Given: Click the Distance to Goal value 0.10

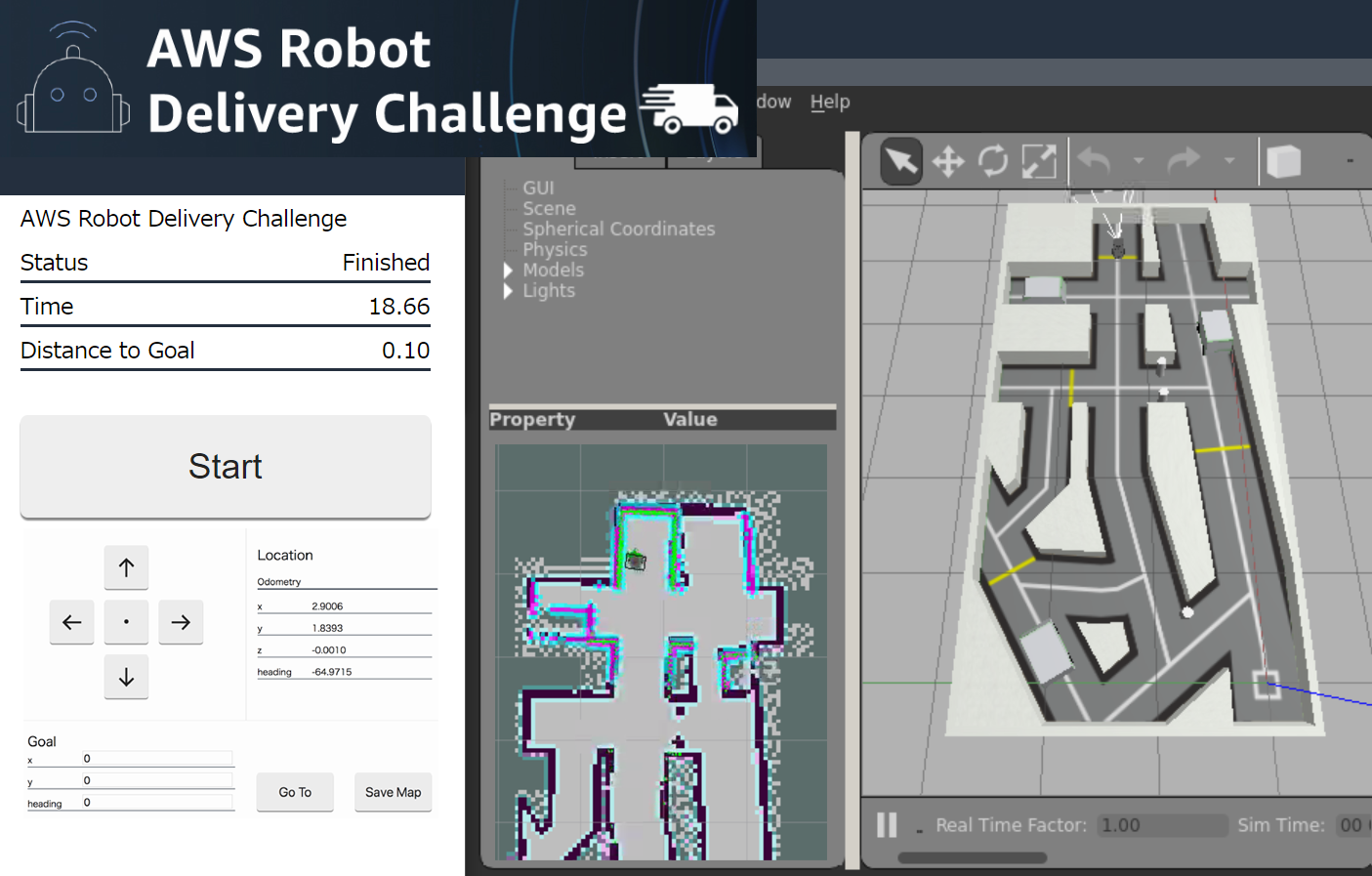Looking at the screenshot, I should [406, 351].
